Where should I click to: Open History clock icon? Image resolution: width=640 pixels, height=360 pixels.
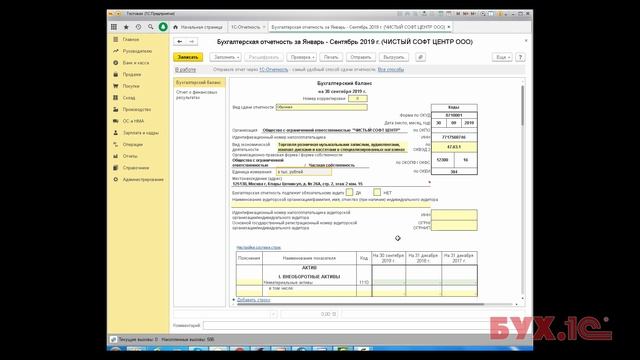coord(138,27)
